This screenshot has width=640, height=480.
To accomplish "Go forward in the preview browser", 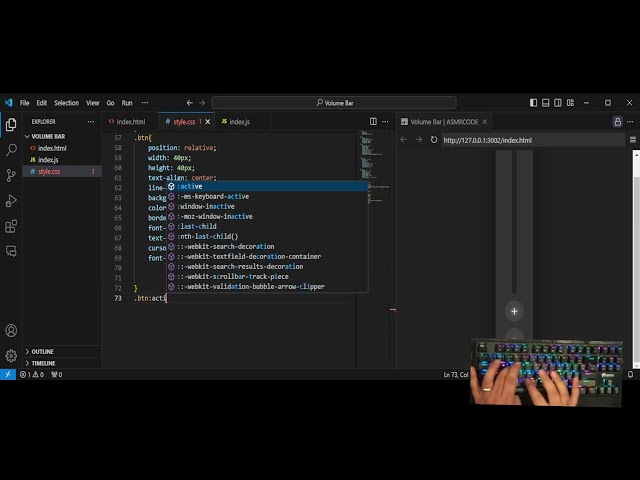I will tap(419, 140).
